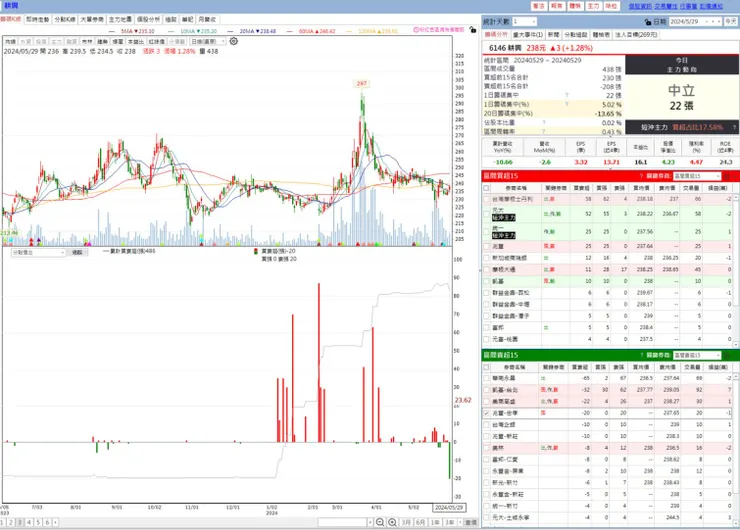Screen dimensions: 740x530
Task: Check the 華南永昌 row checkbox
Action: 486,378
